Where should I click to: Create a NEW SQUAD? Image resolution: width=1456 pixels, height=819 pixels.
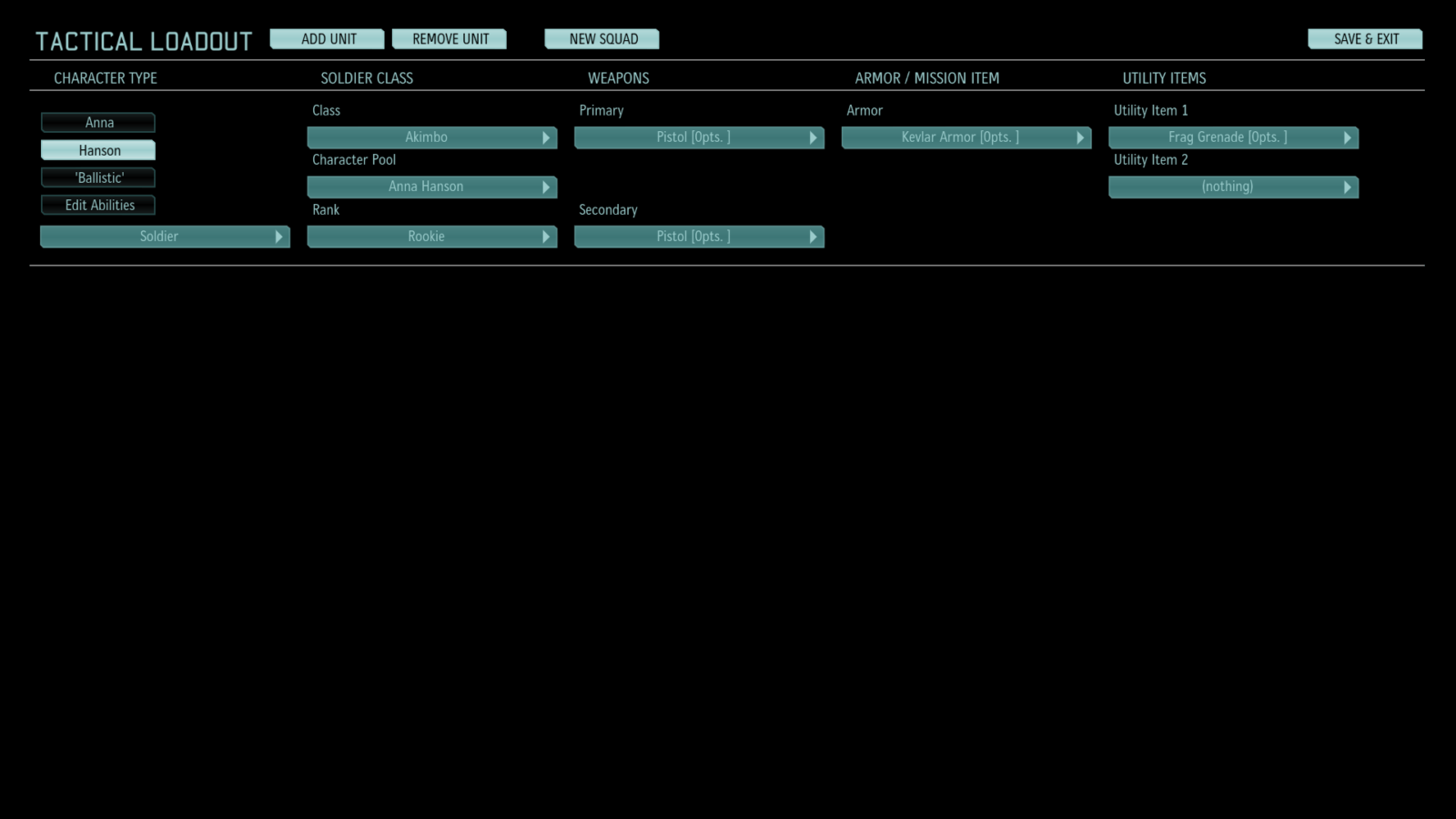click(x=602, y=39)
